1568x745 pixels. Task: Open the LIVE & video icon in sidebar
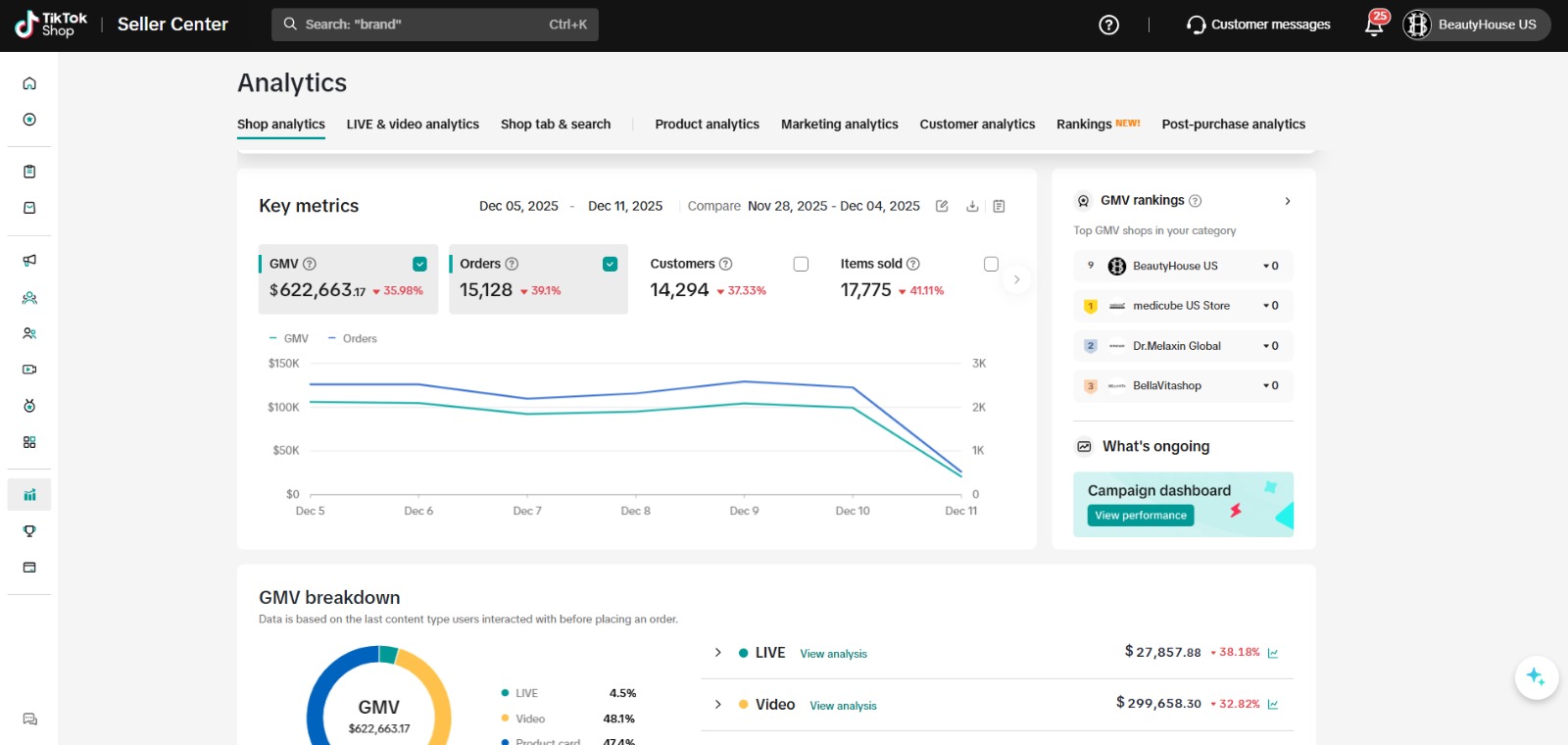click(x=29, y=370)
